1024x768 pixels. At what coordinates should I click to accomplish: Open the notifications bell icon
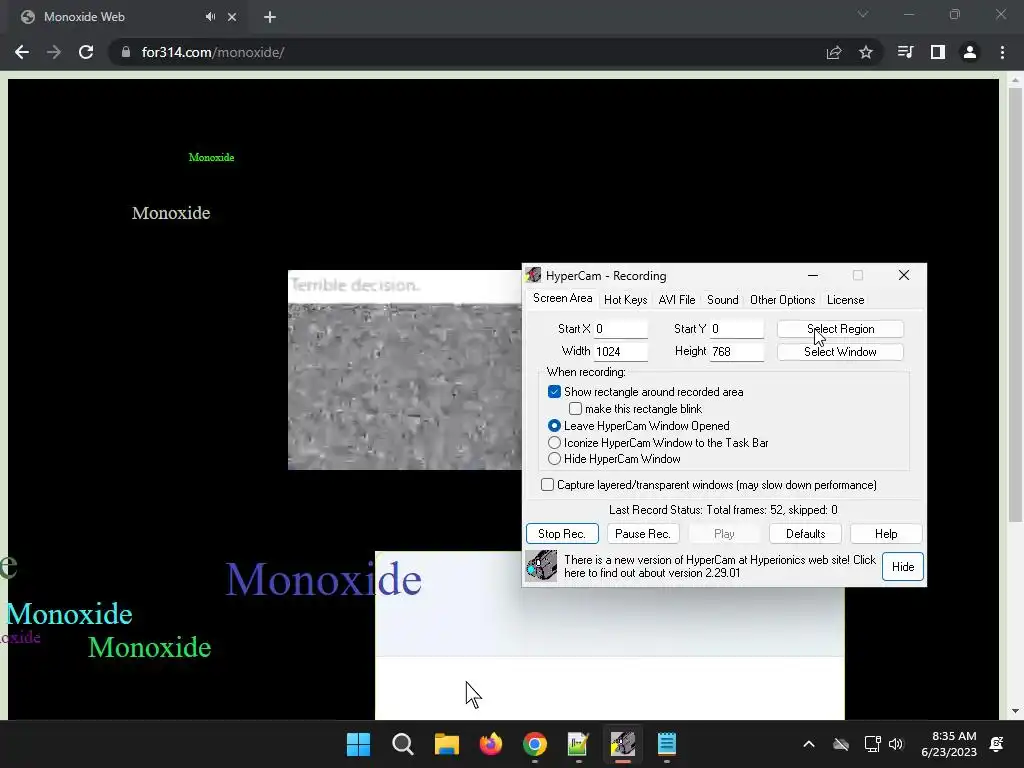[x=997, y=744]
